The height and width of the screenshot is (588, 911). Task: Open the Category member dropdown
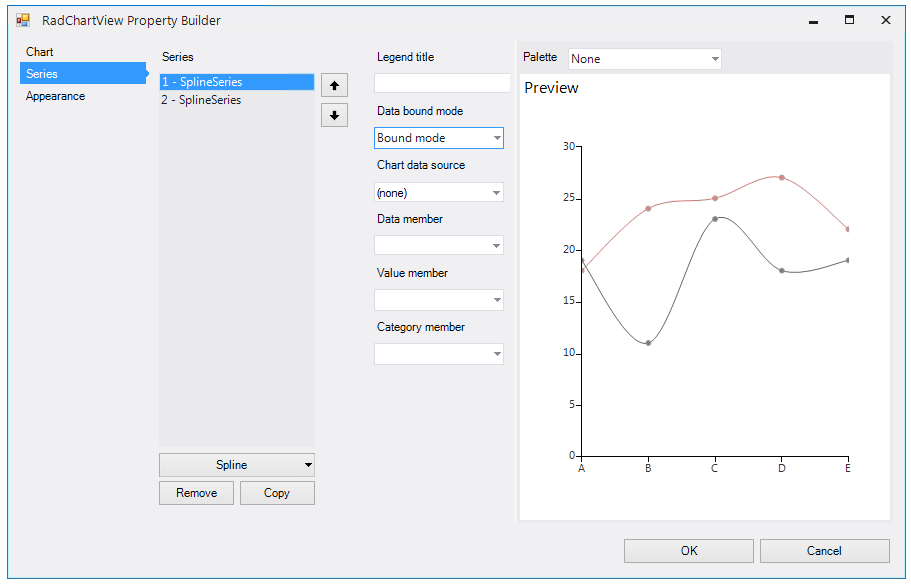coord(438,353)
